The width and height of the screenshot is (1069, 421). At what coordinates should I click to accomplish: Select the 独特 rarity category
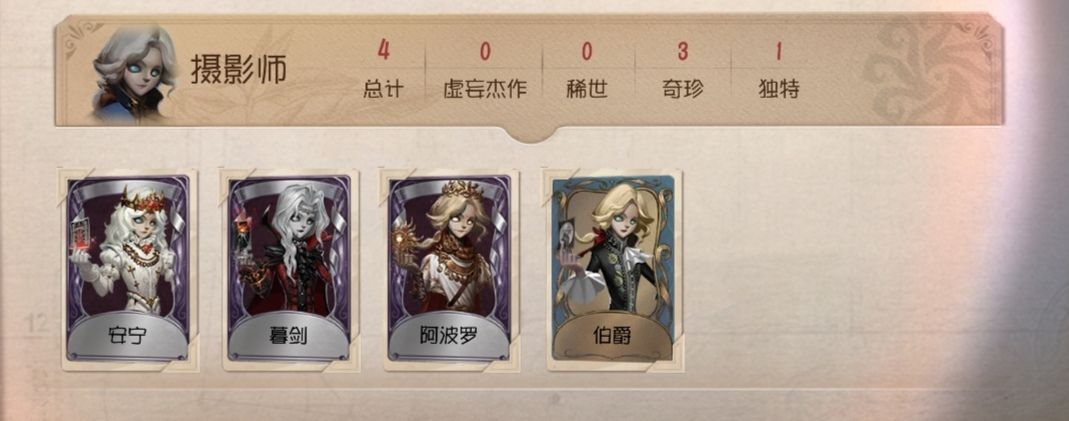[x=778, y=70]
